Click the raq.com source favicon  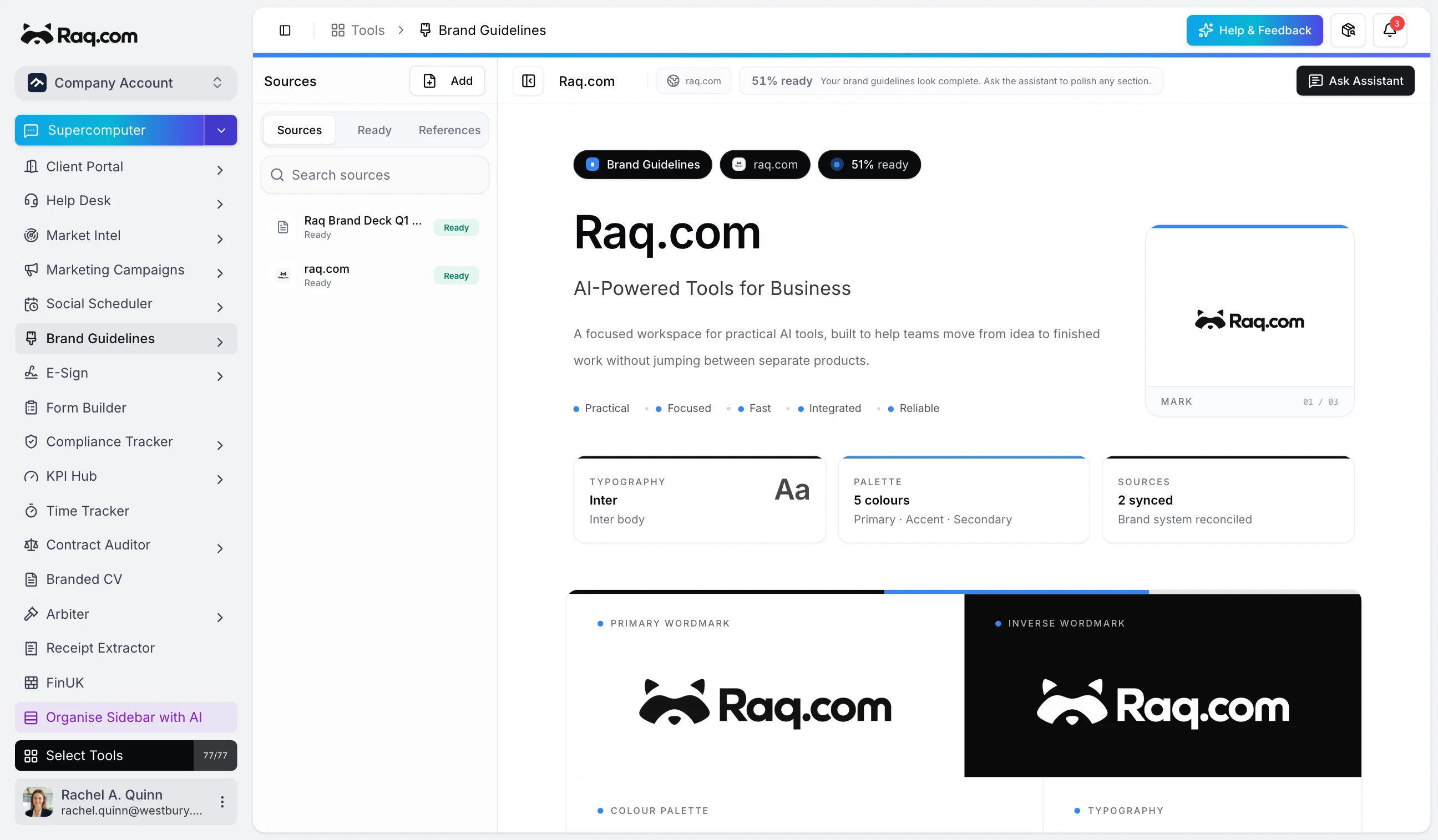click(283, 275)
